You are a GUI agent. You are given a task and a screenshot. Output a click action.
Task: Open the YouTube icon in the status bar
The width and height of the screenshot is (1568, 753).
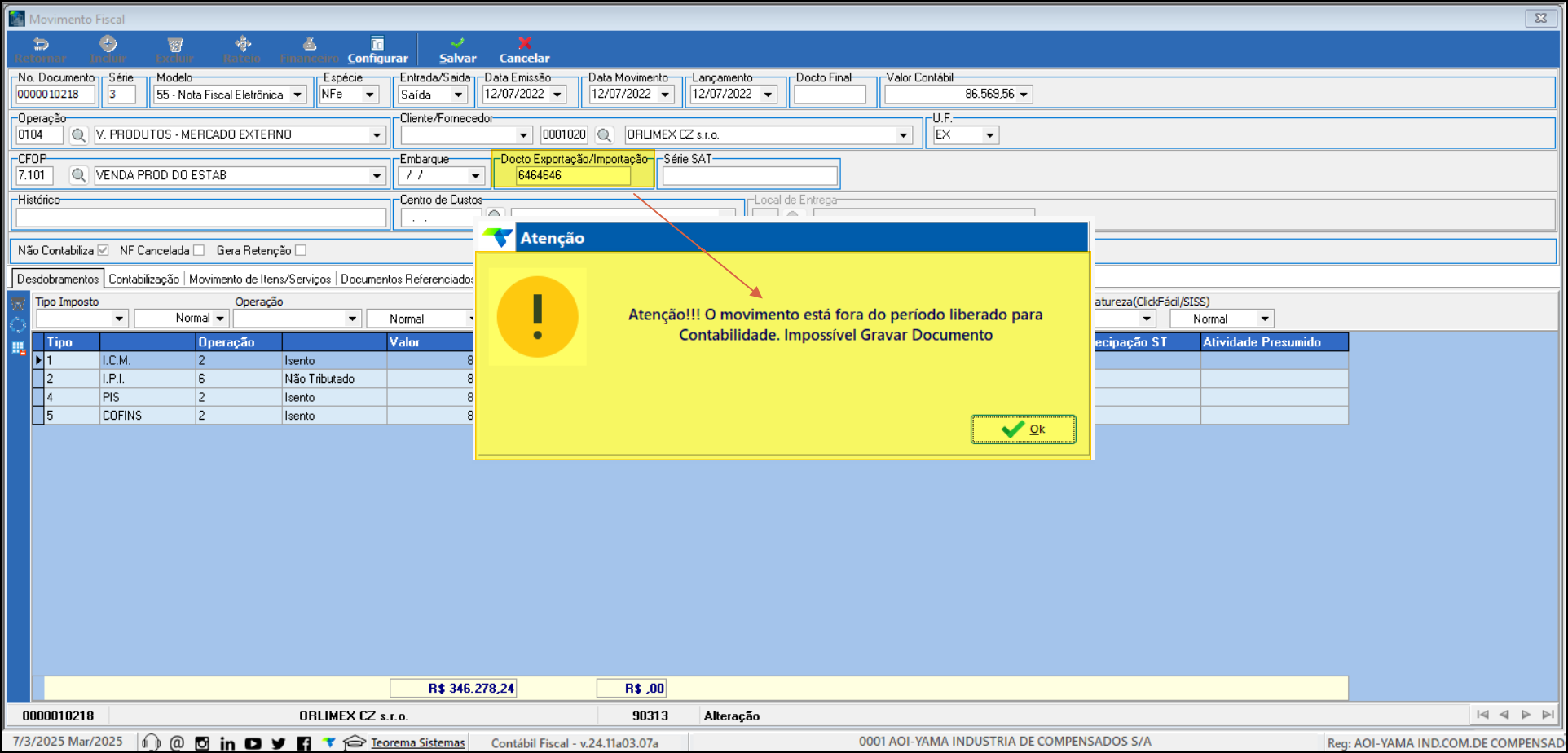(x=253, y=742)
